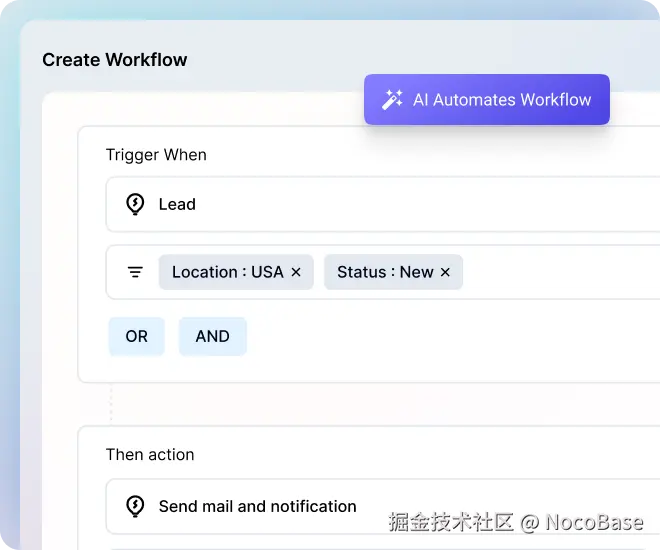Add an OR condition
This screenshot has height=550, width=660.
(x=136, y=336)
